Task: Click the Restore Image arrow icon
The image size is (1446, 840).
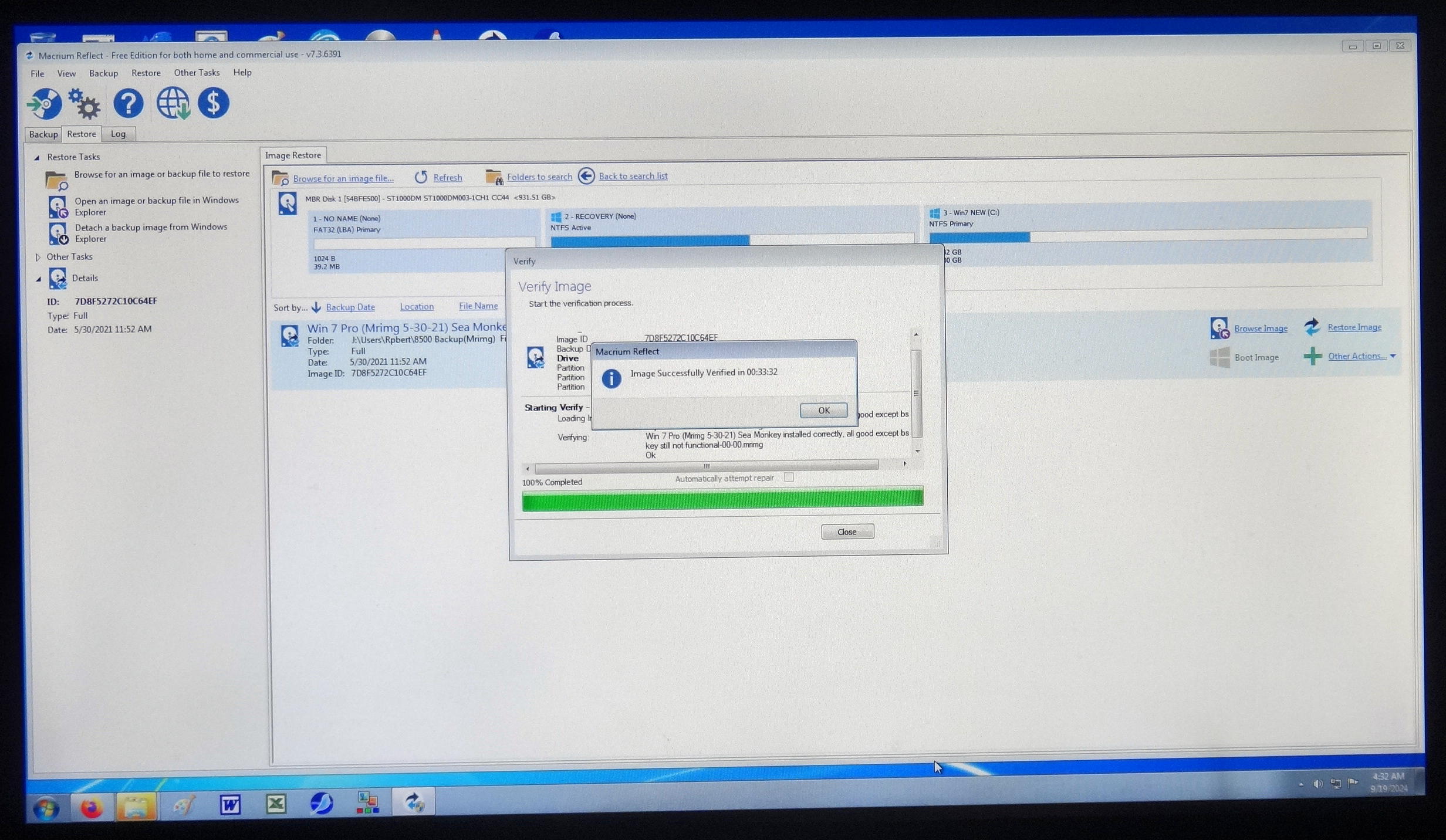Action: [1312, 327]
